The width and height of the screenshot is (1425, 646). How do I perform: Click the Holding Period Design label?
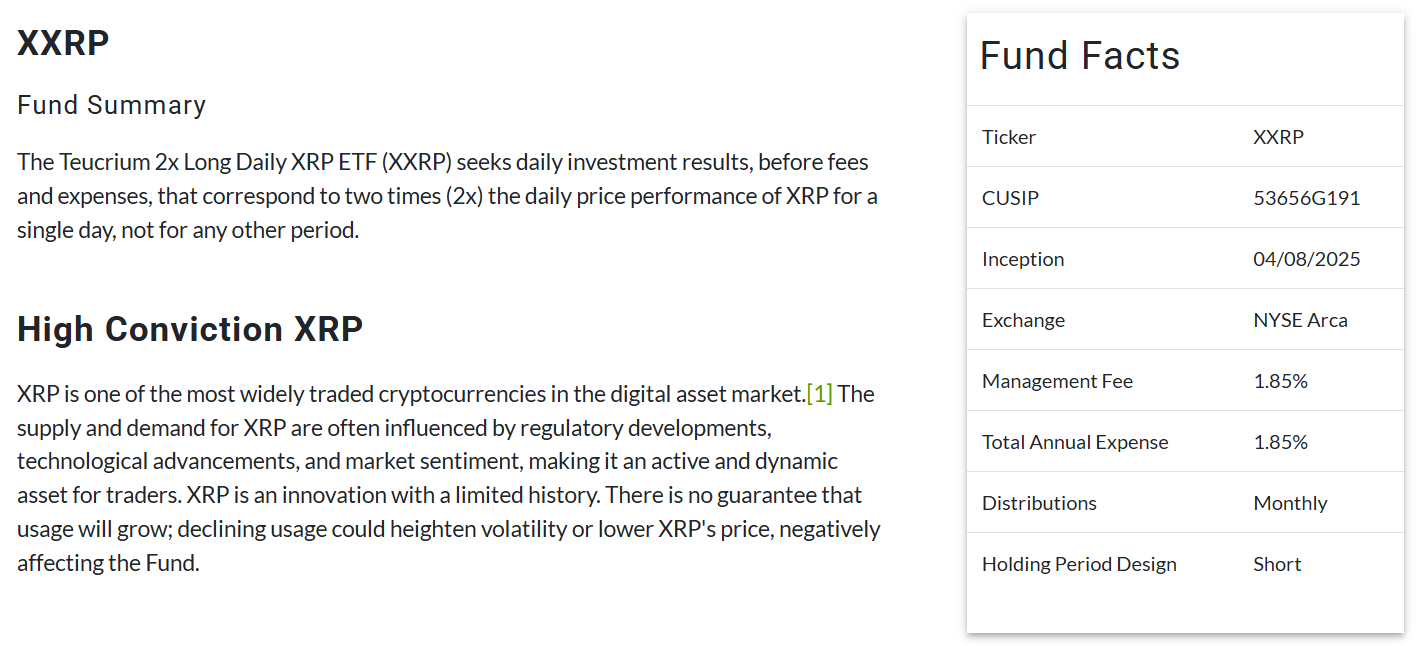click(x=1079, y=564)
